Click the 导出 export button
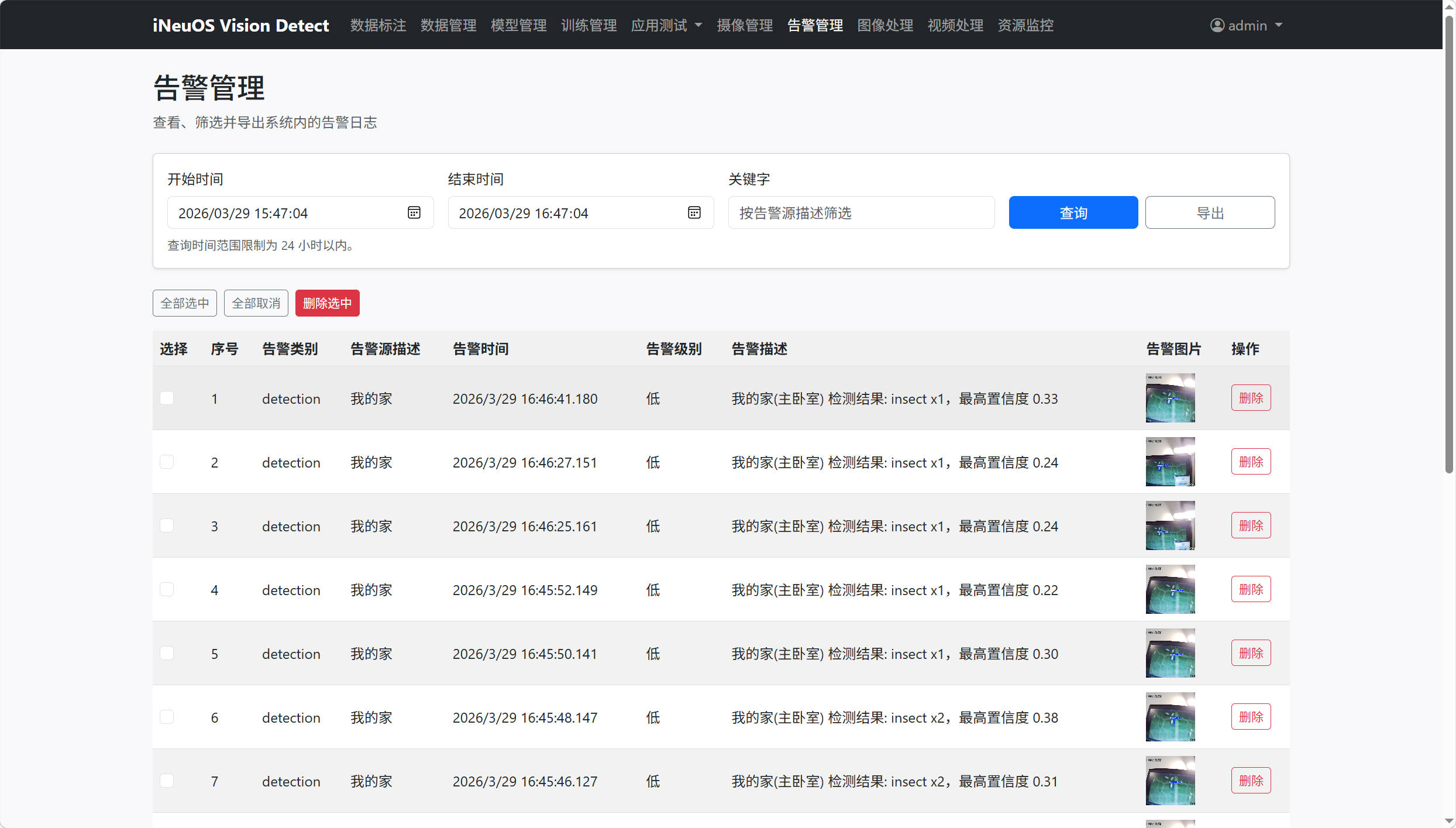The width and height of the screenshot is (1456, 828). [1210, 212]
